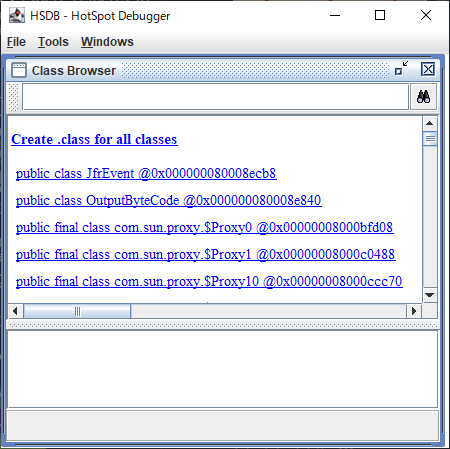
Task: Click the class search input field
Action: [x=215, y=97]
